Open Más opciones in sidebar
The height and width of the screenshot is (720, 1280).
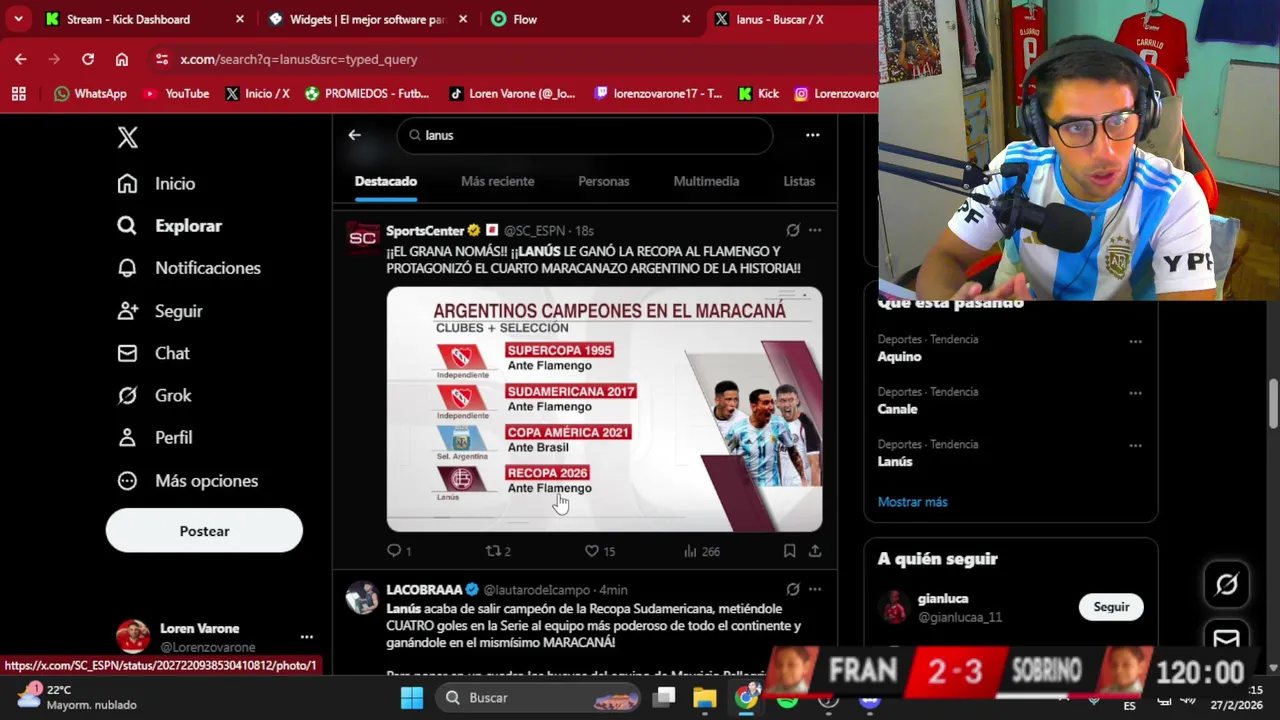[x=188, y=481]
